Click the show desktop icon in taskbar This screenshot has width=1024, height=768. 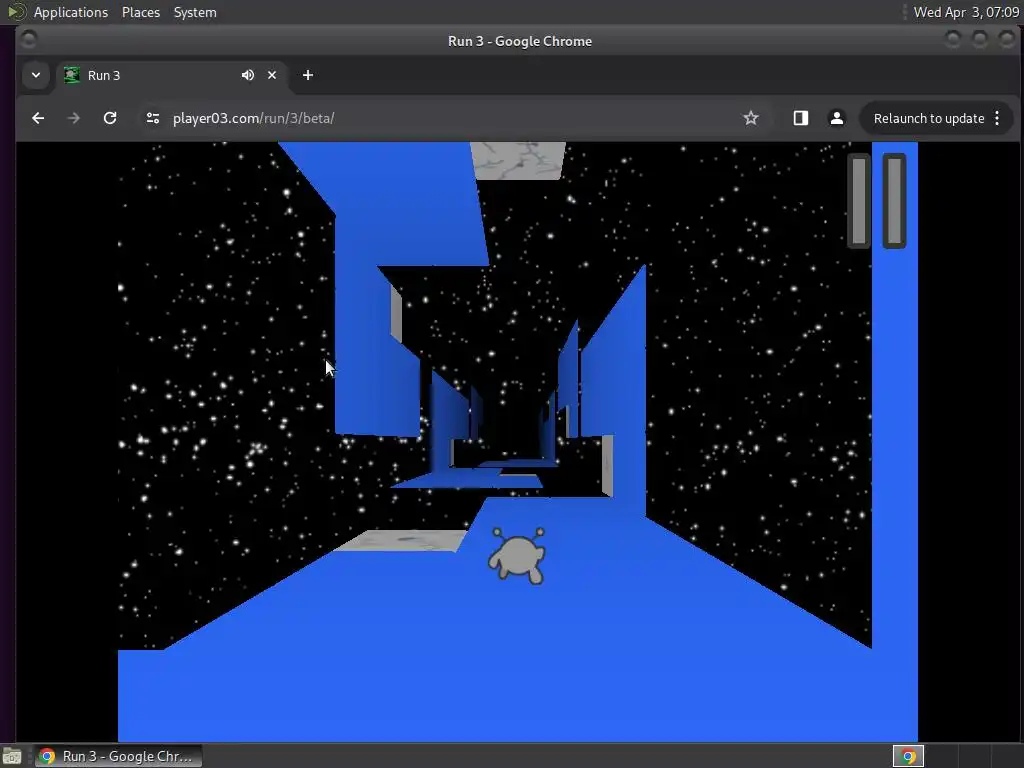pyautogui.click(x=12, y=756)
